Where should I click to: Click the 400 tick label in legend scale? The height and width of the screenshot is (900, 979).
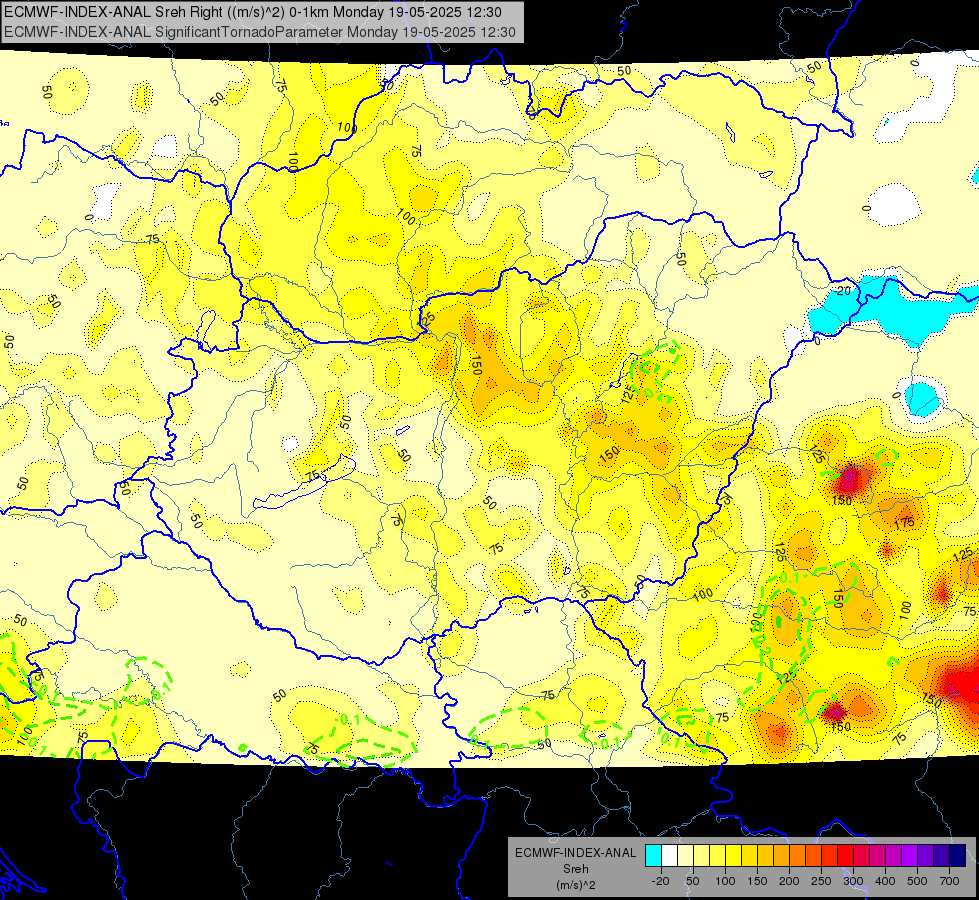pos(885,881)
